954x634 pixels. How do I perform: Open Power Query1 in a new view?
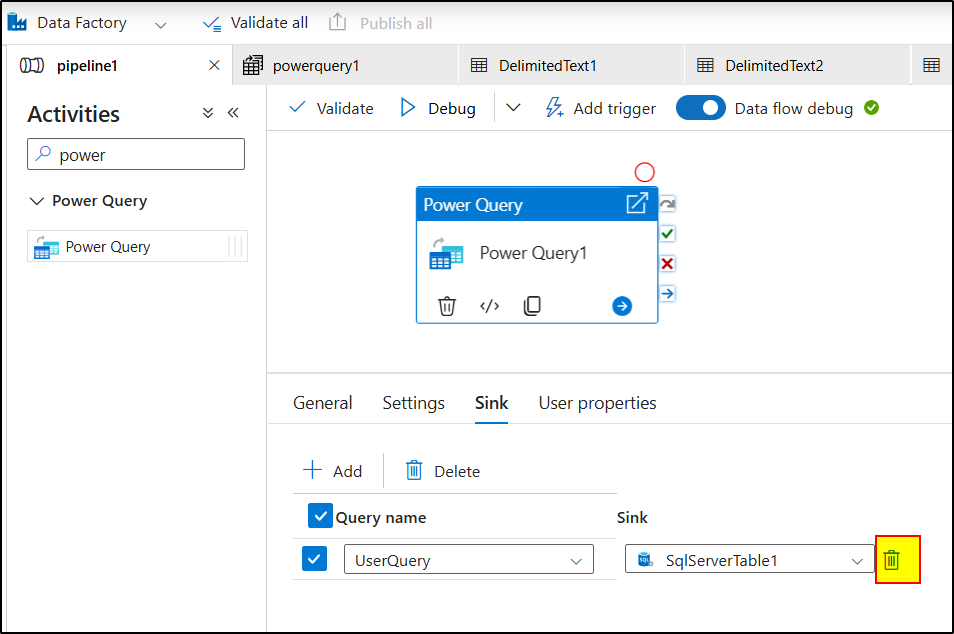tap(637, 202)
